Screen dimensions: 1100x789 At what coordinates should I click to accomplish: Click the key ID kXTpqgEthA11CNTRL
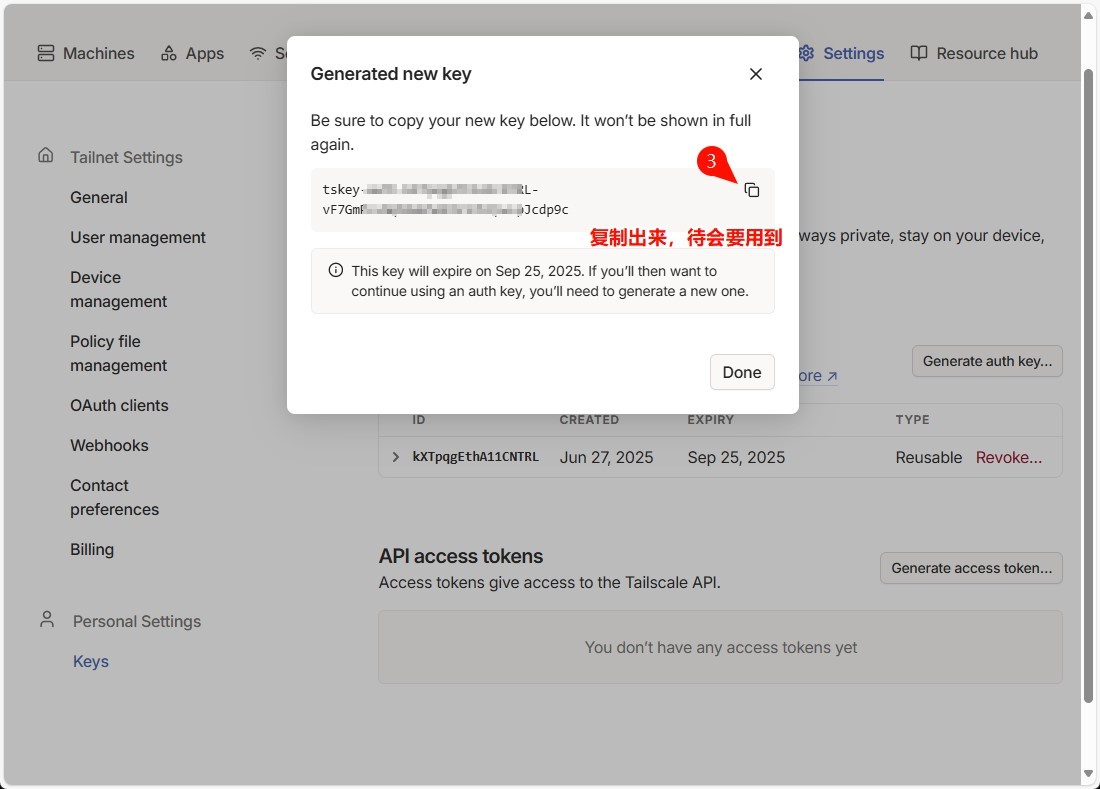(x=476, y=457)
